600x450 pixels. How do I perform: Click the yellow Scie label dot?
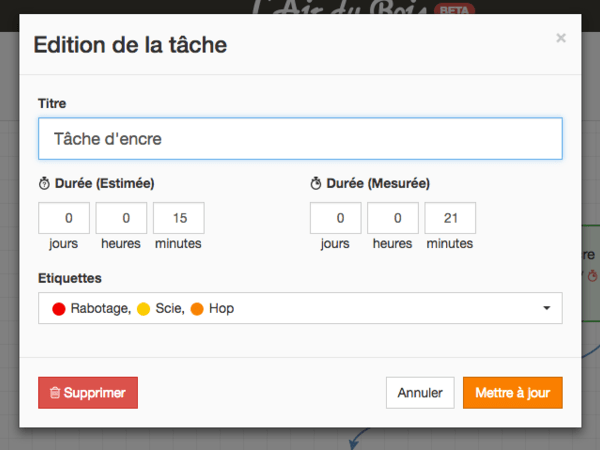coord(143,309)
